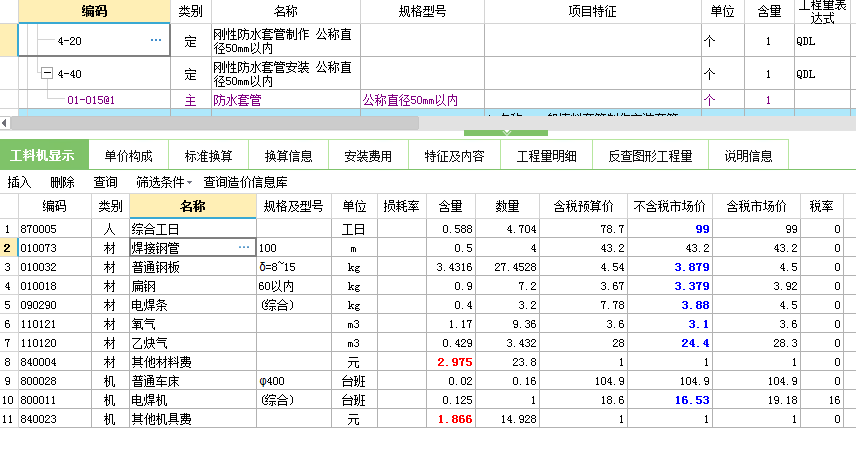
Task: Select row 10 电焊机 row header
Action: pos(8,400)
